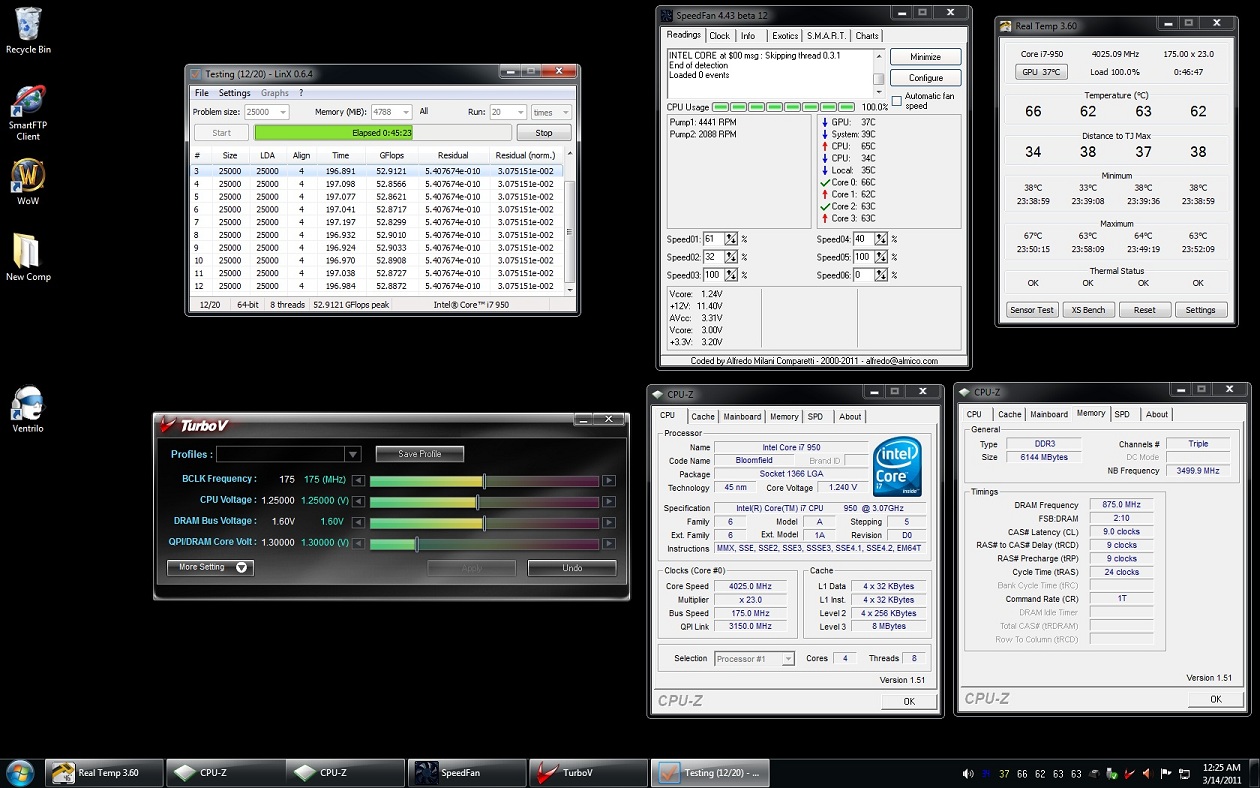Click the Speed03 spinner arrows in SpeedFan
Screen dimensions: 1260x788
(731, 275)
